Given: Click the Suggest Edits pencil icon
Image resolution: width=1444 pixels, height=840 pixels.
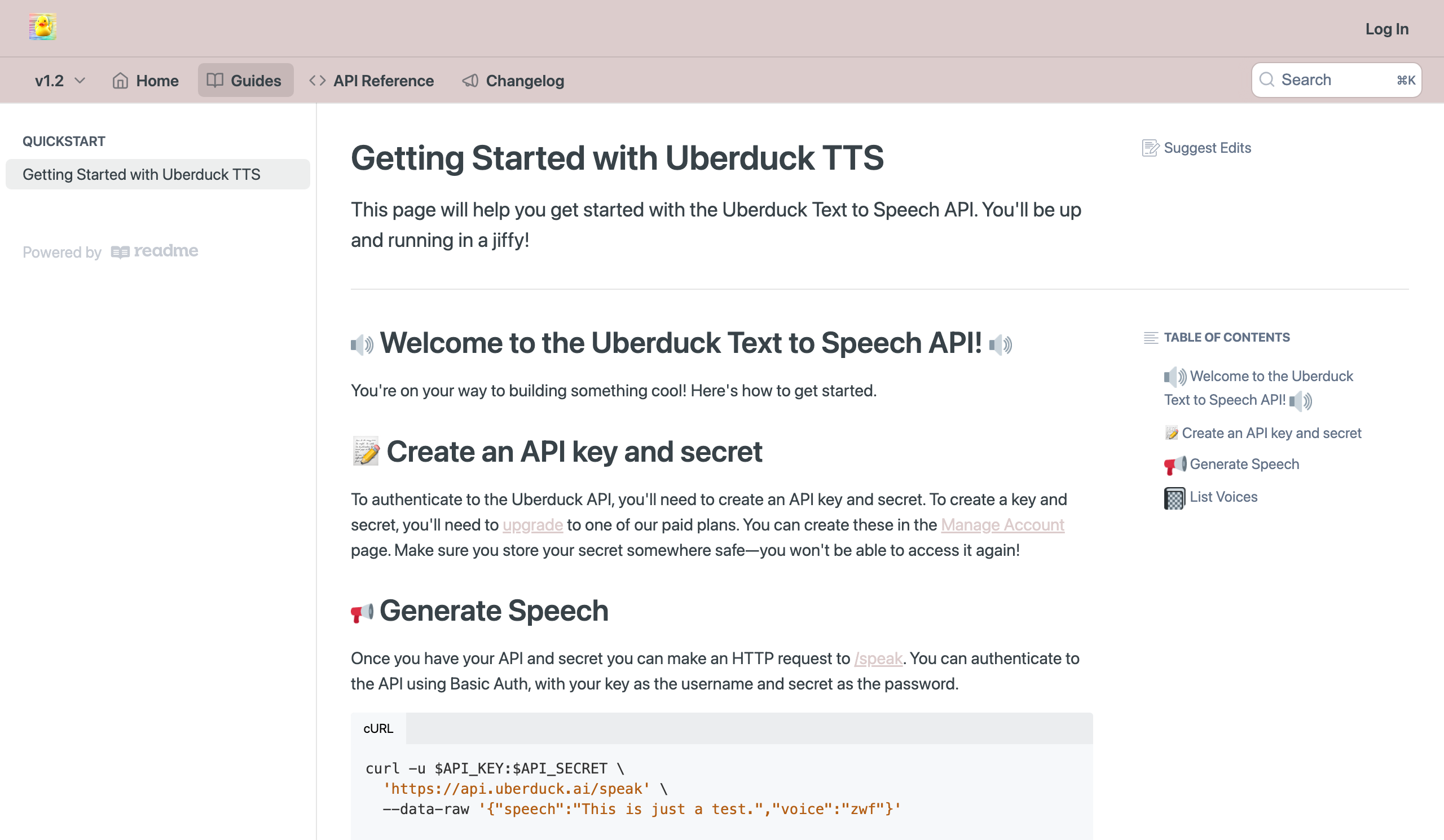Looking at the screenshot, I should (1150, 148).
